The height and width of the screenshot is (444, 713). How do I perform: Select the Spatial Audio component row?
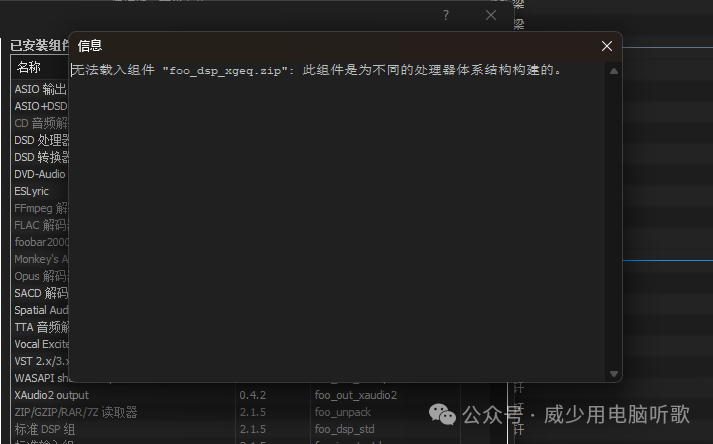tap(40, 310)
